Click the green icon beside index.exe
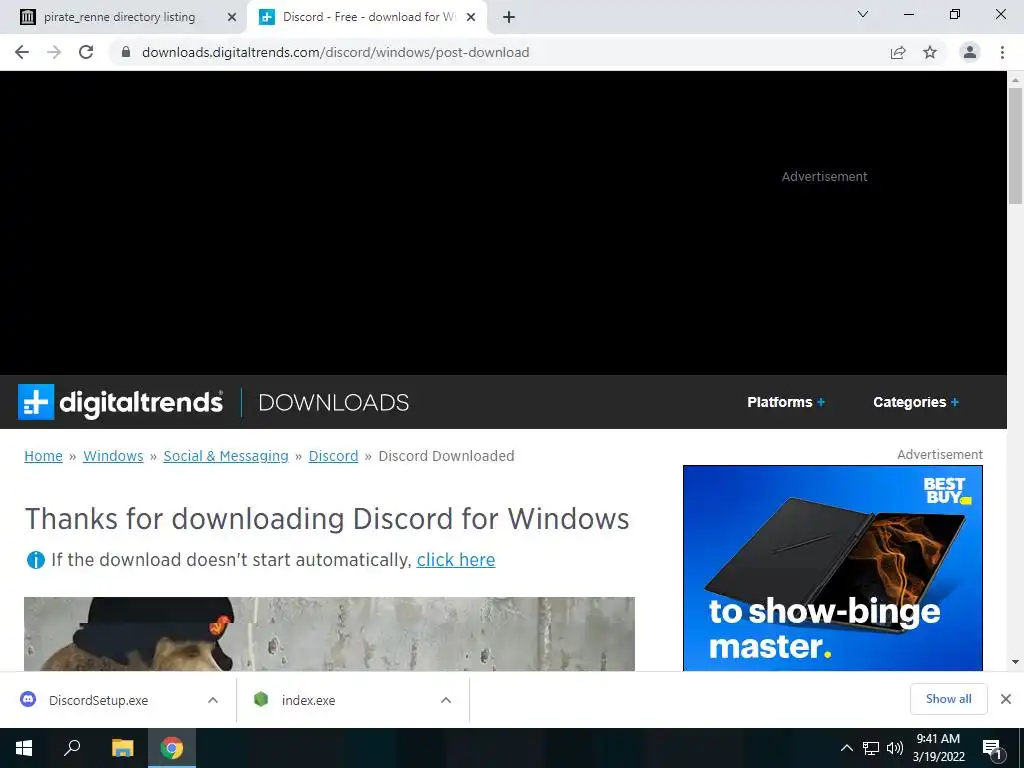The height and width of the screenshot is (768, 1024). 261,699
